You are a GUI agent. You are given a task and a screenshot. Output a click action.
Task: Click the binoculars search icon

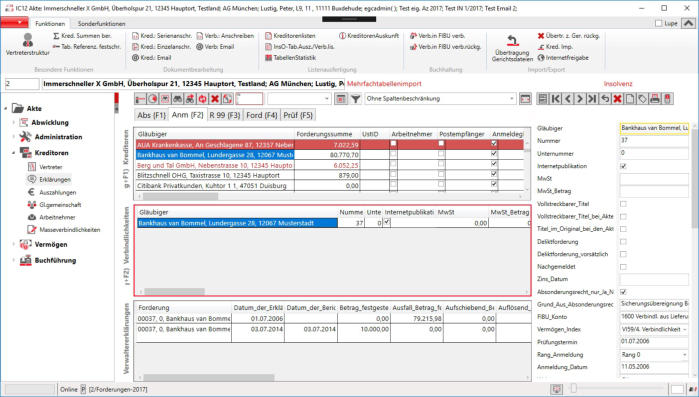tap(177, 99)
